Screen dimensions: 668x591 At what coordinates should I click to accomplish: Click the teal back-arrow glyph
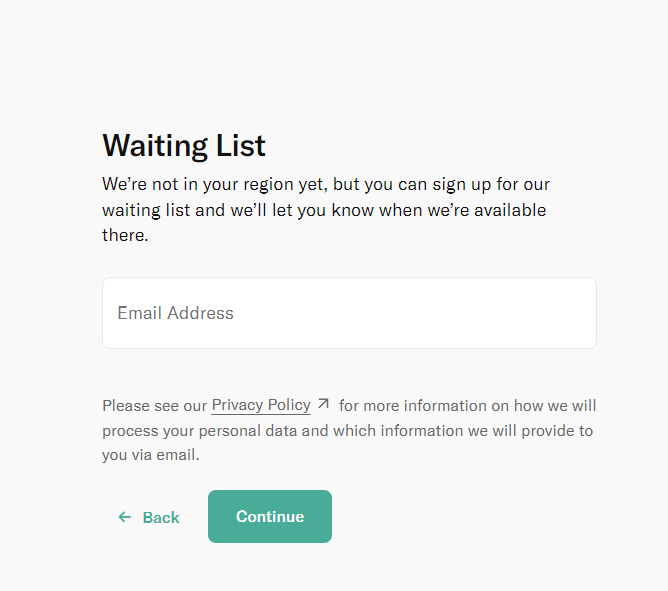coord(125,517)
